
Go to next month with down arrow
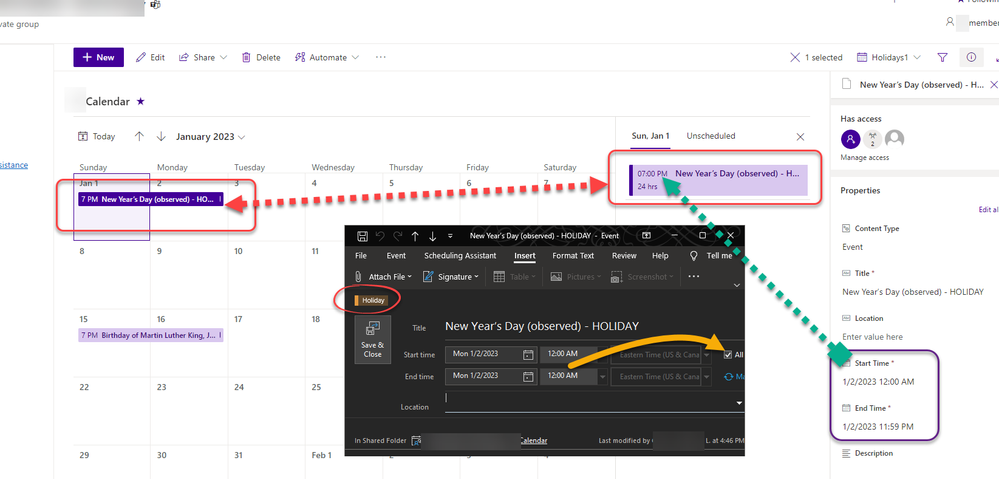[x=161, y=136]
